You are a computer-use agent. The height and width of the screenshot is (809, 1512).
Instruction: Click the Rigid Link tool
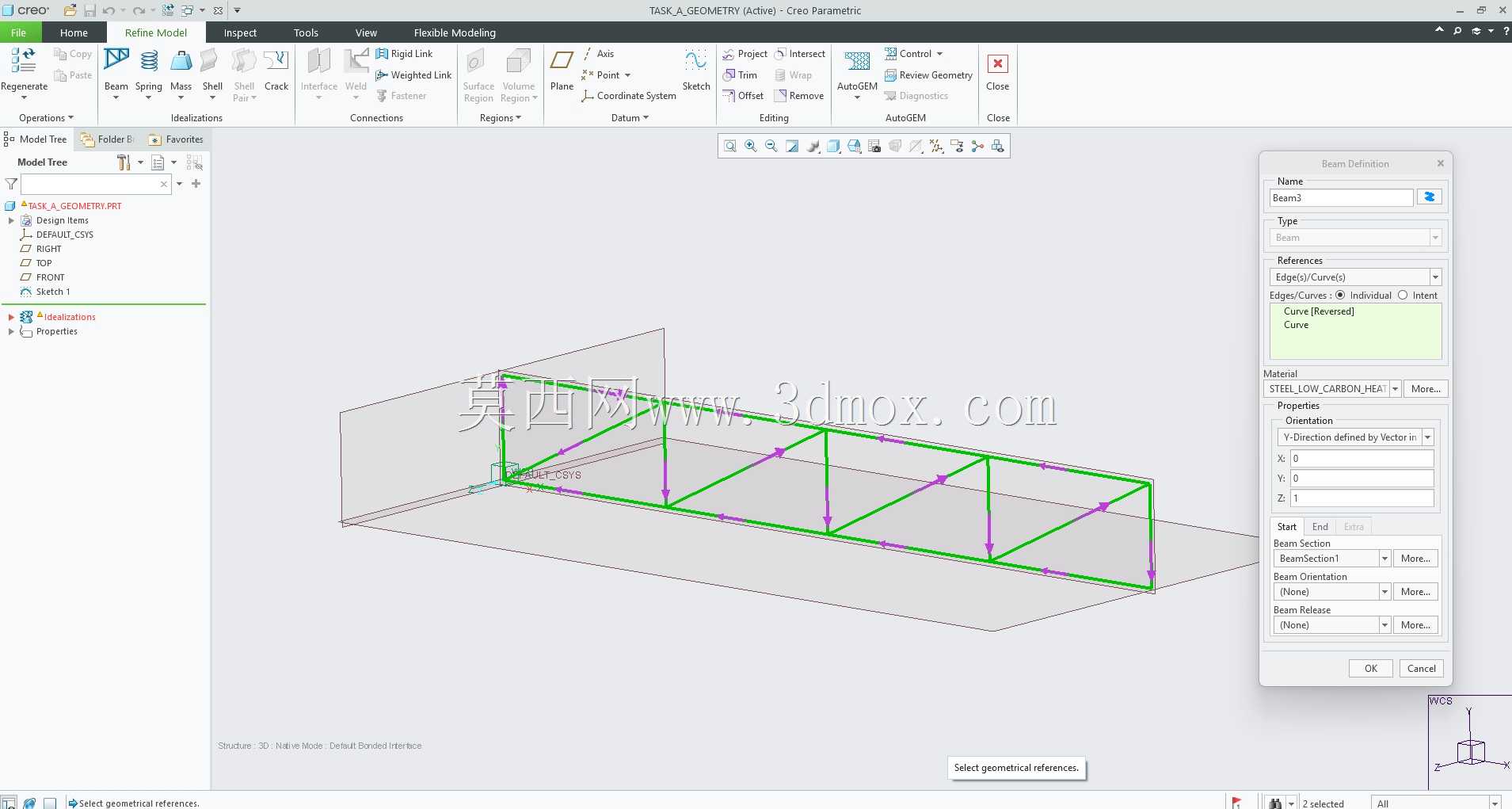(x=404, y=54)
